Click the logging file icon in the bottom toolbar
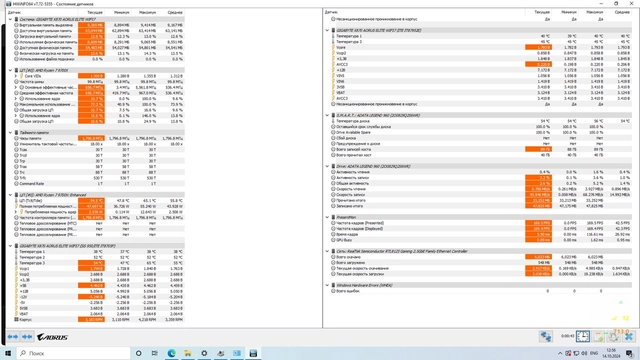This screenshot has width=640, height=360. 599,337
